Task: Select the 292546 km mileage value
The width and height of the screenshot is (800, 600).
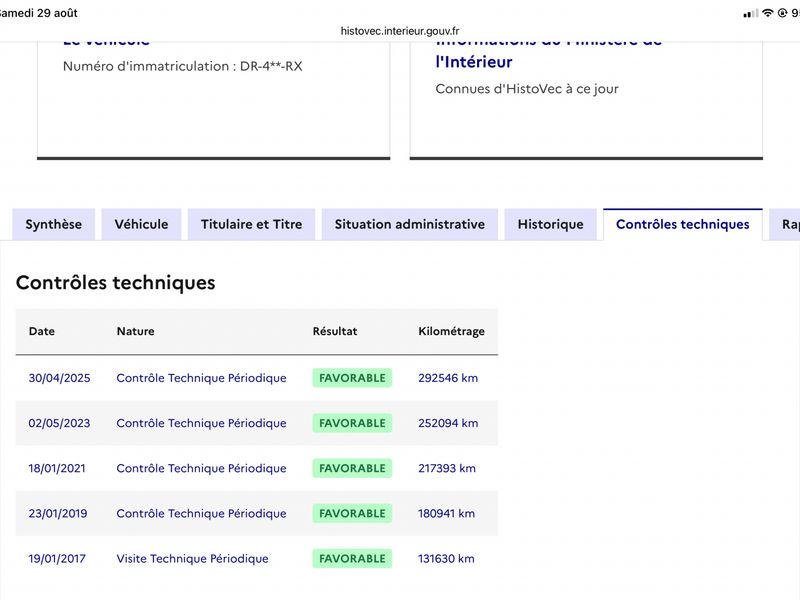Action: [x=448, y=378]
